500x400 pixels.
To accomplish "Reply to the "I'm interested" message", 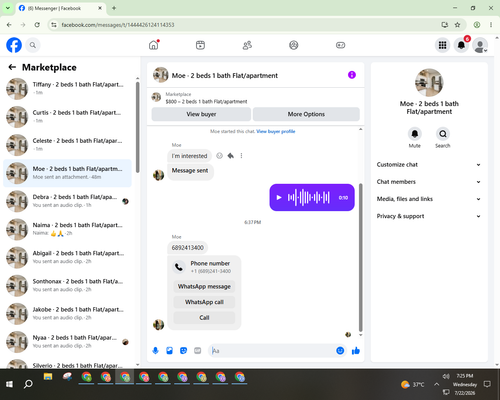I will tap(230, 156).
